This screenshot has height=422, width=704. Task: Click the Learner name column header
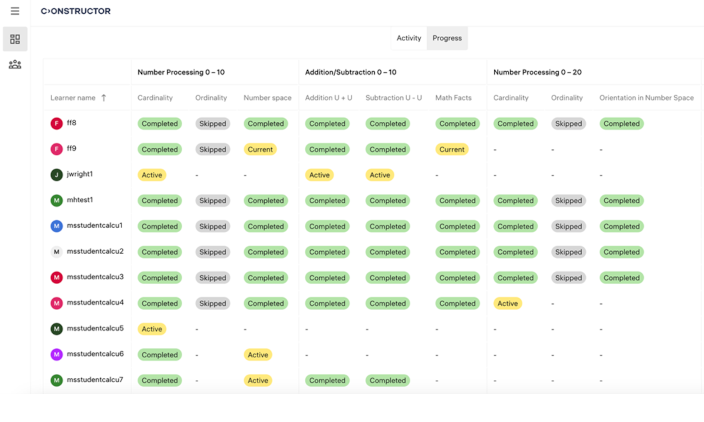tap(73, 98)
